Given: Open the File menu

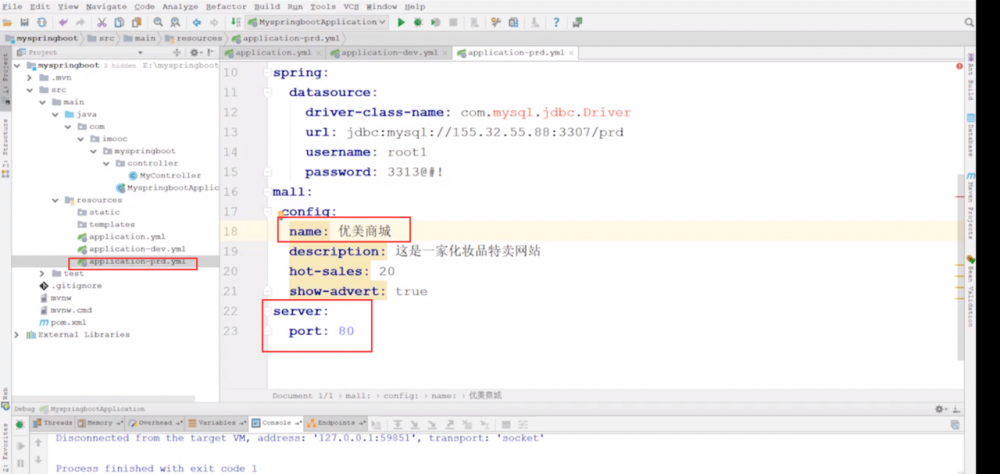Looking at the screenshot, I should point(12,6).
